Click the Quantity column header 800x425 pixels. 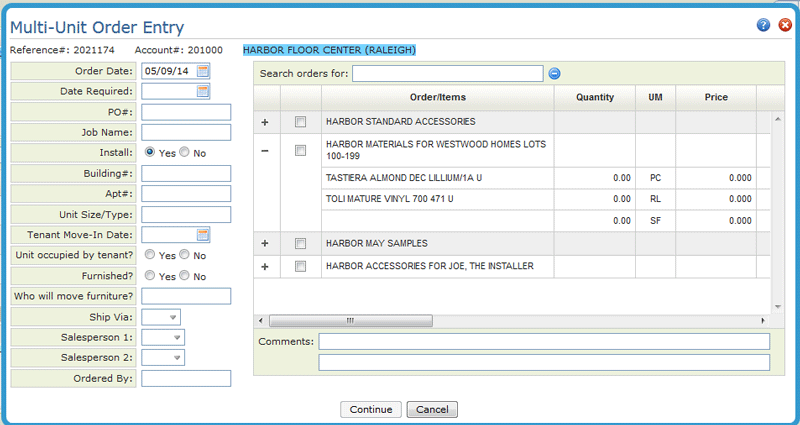click(595, 97)
